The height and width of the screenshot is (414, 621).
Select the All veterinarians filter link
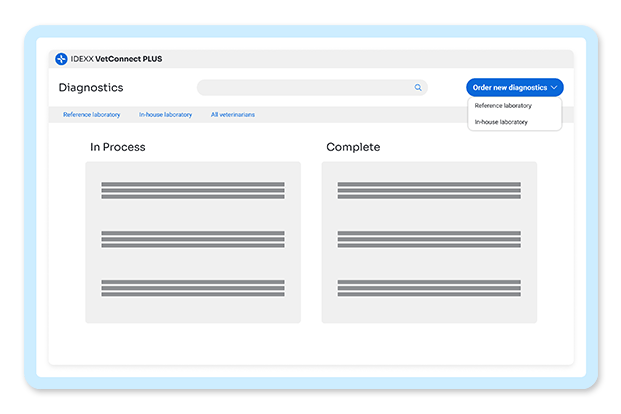tap(233, 114)
